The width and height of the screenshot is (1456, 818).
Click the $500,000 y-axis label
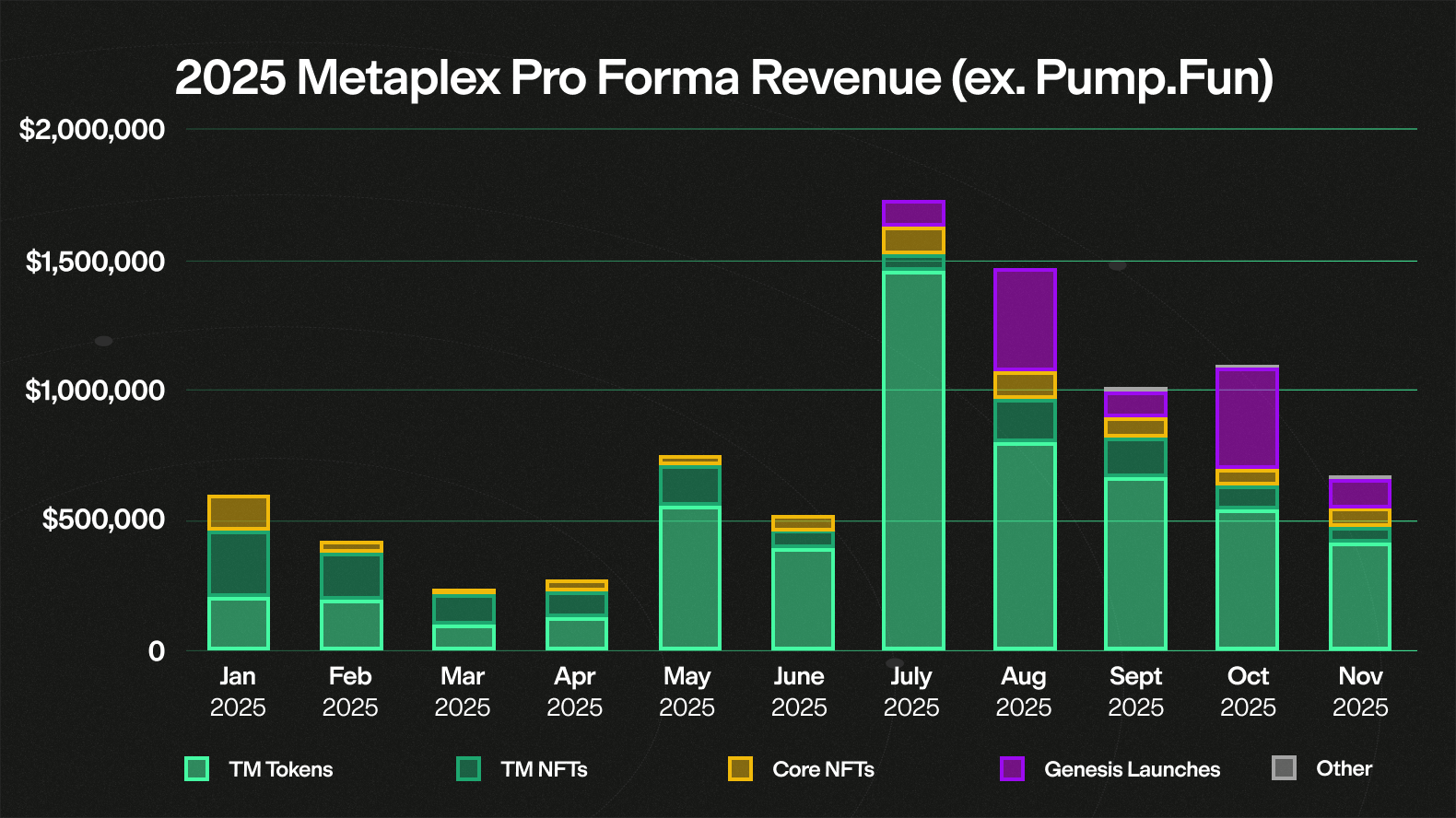103,520
